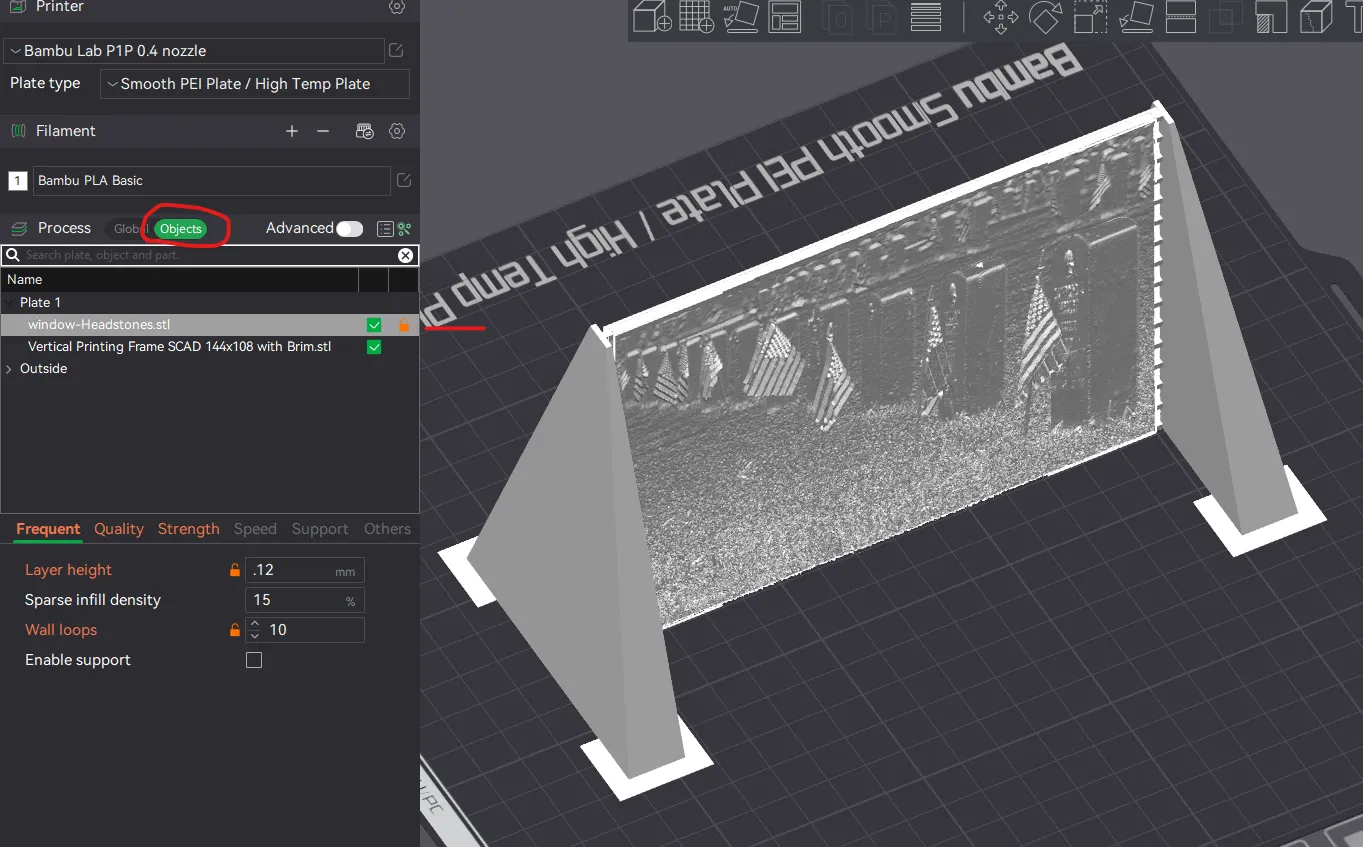The height and width of the screenshot is (847, 1363).
Task: Select the Scale tool
Action: pyautogui.click(x=1089, y=17)
